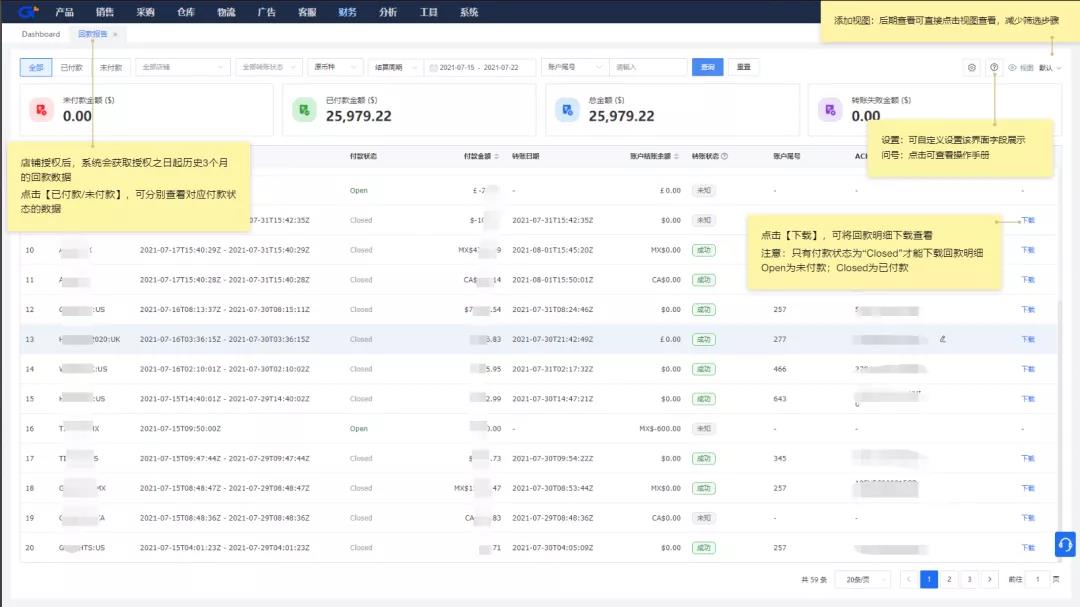This screenshot has height=607, width=1080.
Task: Click the 转账状态 column help icon
Action: pyautogui.click(x=724, y=156)
